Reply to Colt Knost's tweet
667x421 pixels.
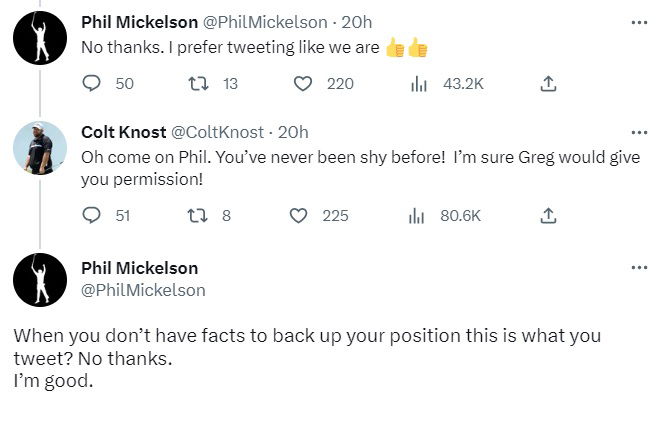pyautogui.click(x=92, y=215)
